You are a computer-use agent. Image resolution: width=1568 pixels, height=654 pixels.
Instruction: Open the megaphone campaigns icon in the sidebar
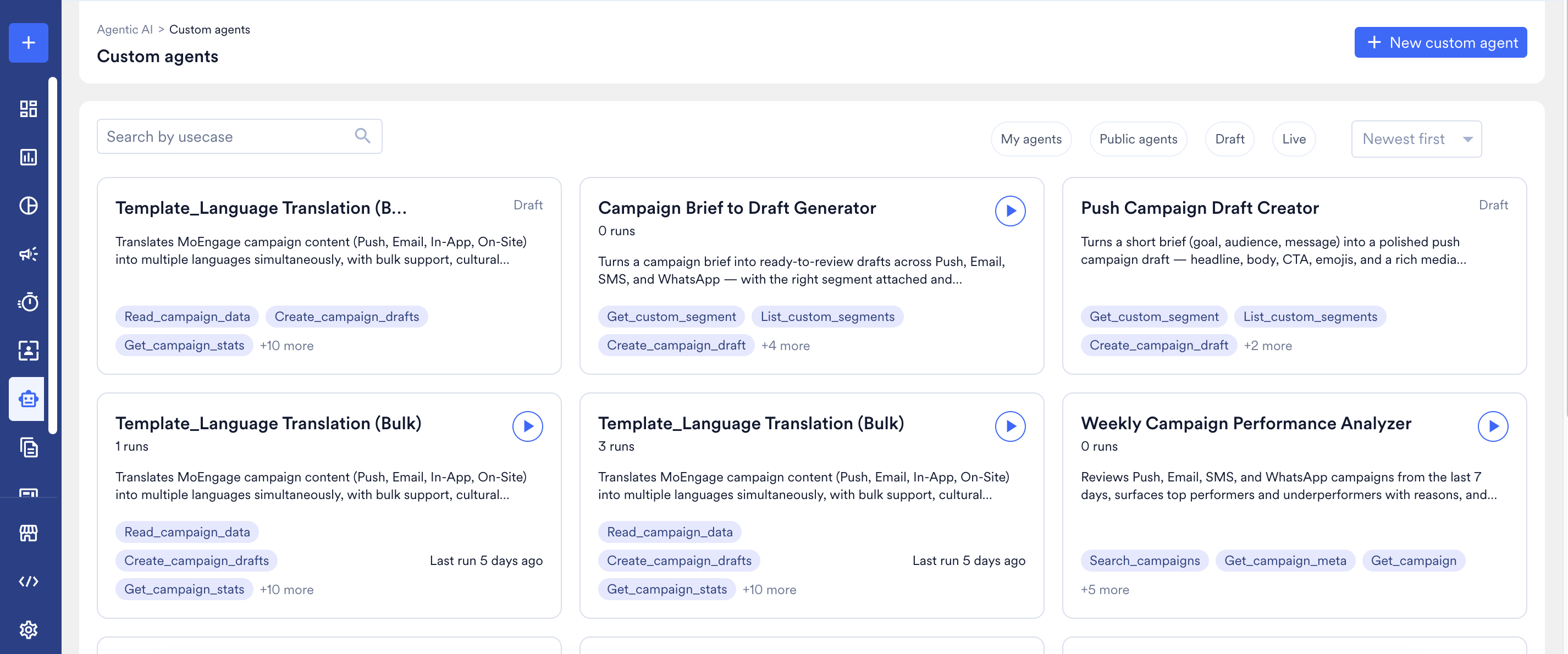[28, 254]
